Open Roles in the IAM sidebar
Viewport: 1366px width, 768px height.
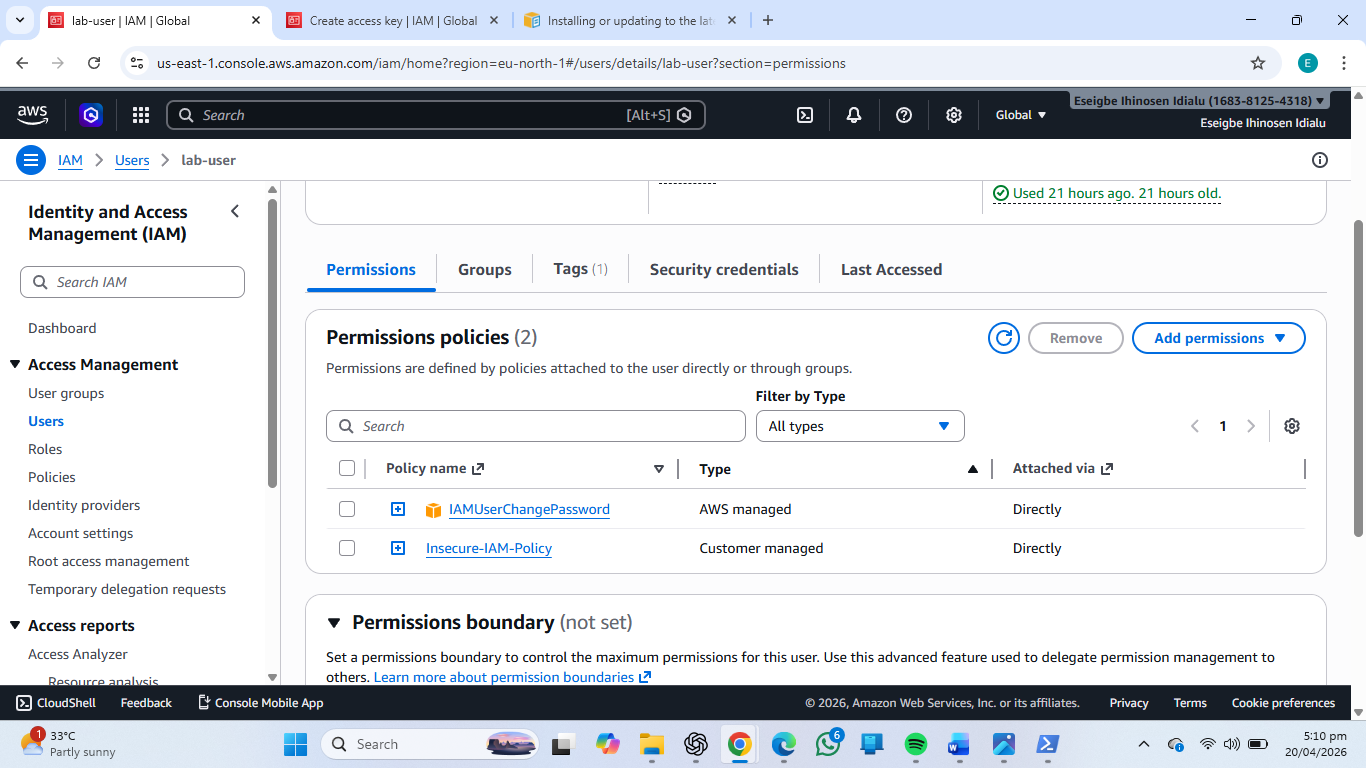45,449
